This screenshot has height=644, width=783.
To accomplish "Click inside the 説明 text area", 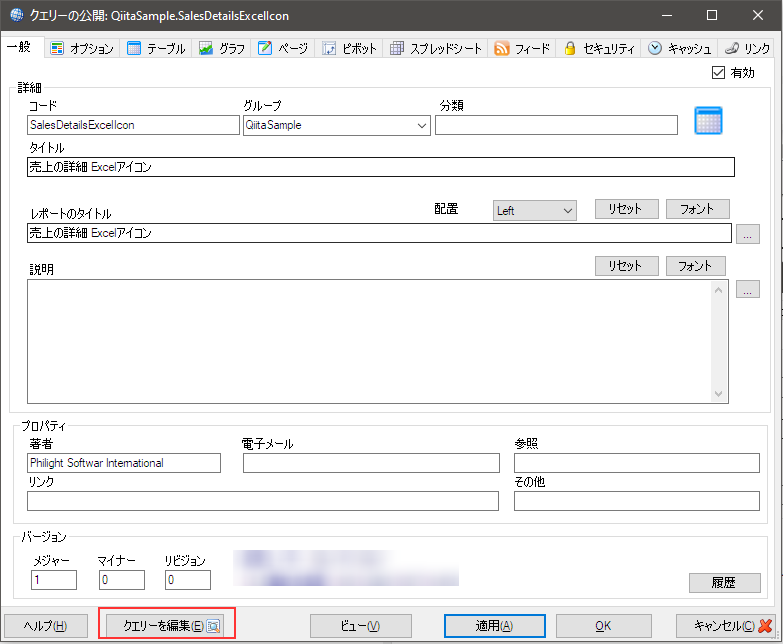I will [370, 341].
